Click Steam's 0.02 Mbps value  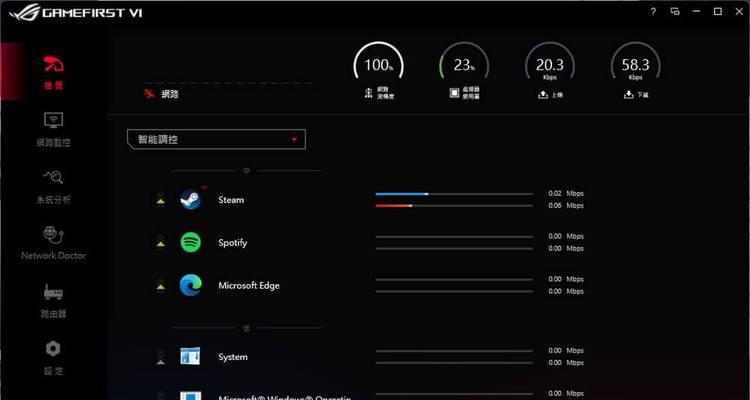(x=566, y=194)
